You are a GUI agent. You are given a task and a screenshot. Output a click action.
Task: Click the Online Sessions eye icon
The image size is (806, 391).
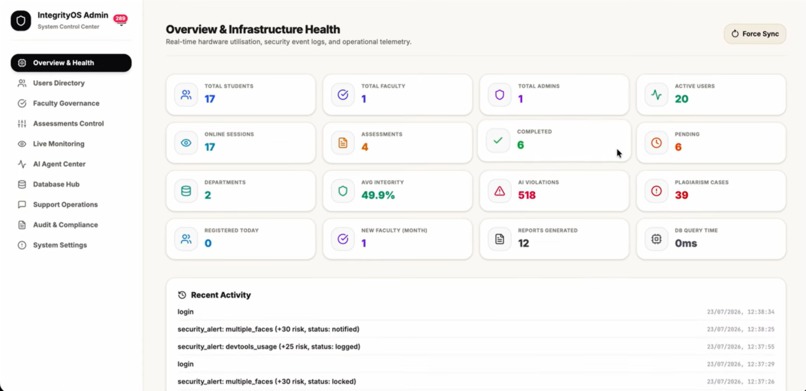(186, 143)
